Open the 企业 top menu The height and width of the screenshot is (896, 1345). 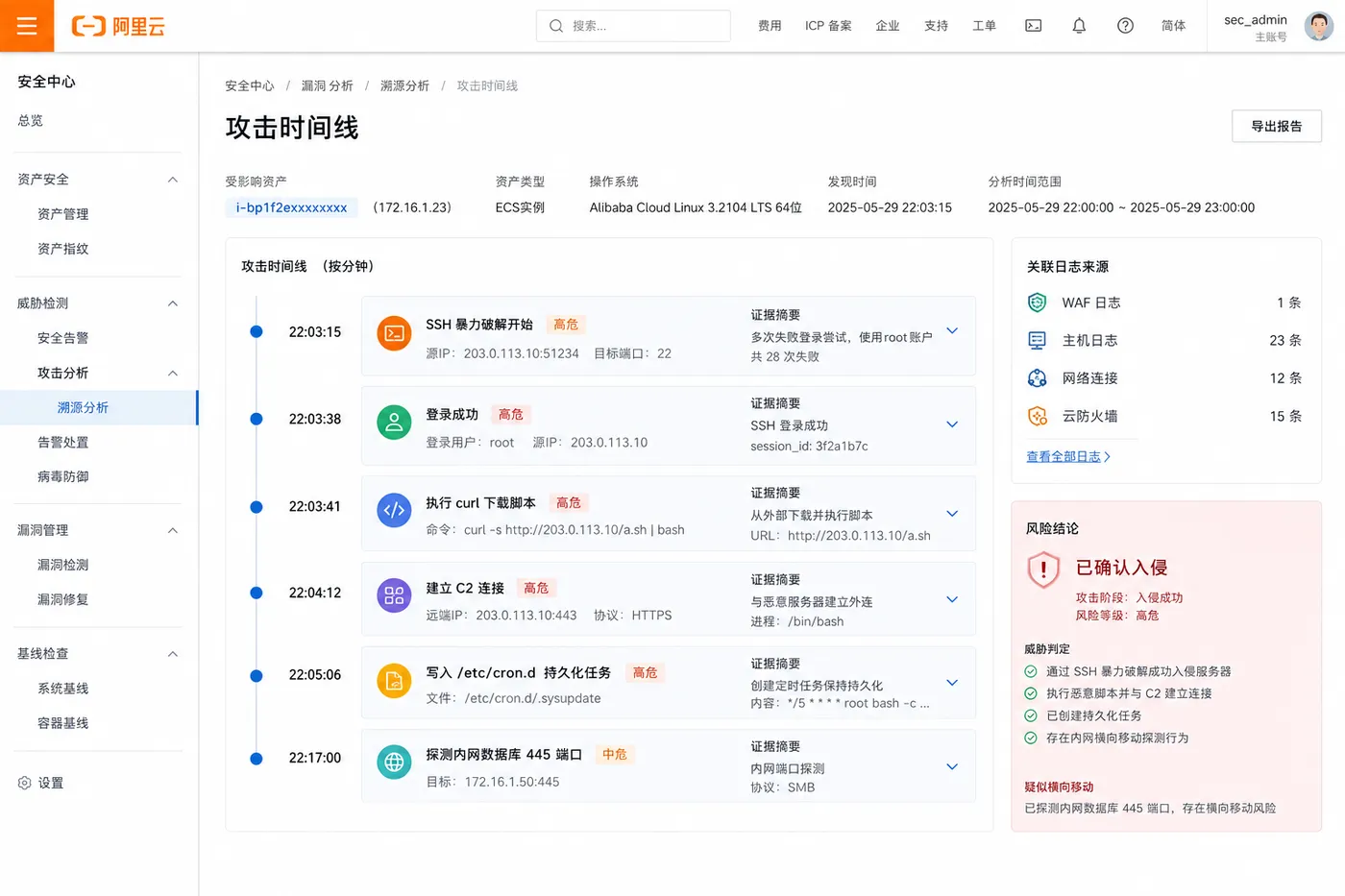pyautogui.click(x=888, y=26)
